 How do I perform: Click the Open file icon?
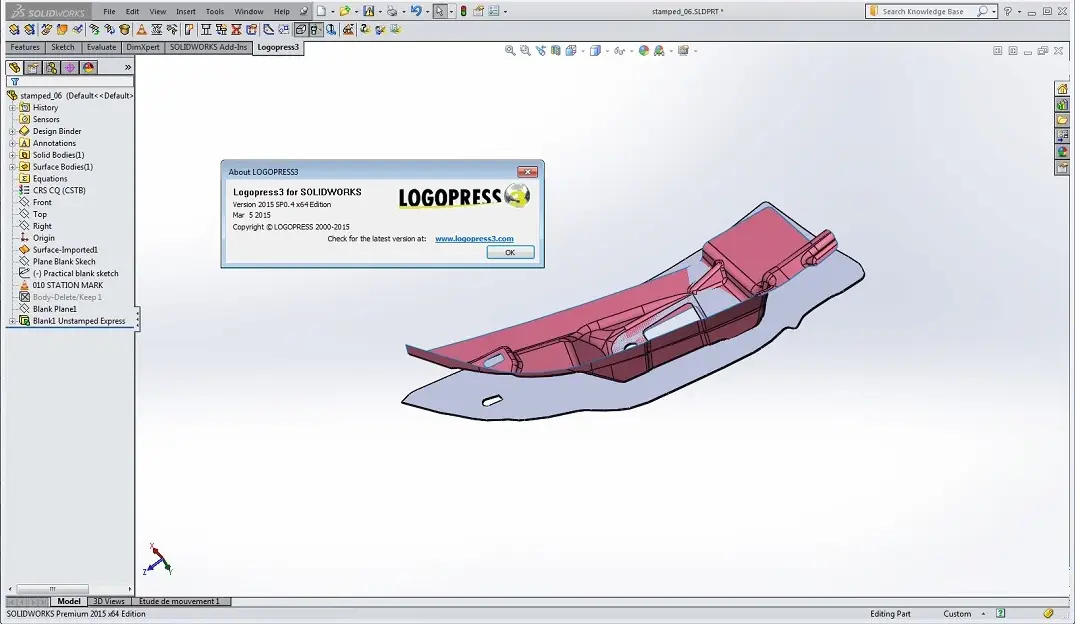tap(345, 11)
